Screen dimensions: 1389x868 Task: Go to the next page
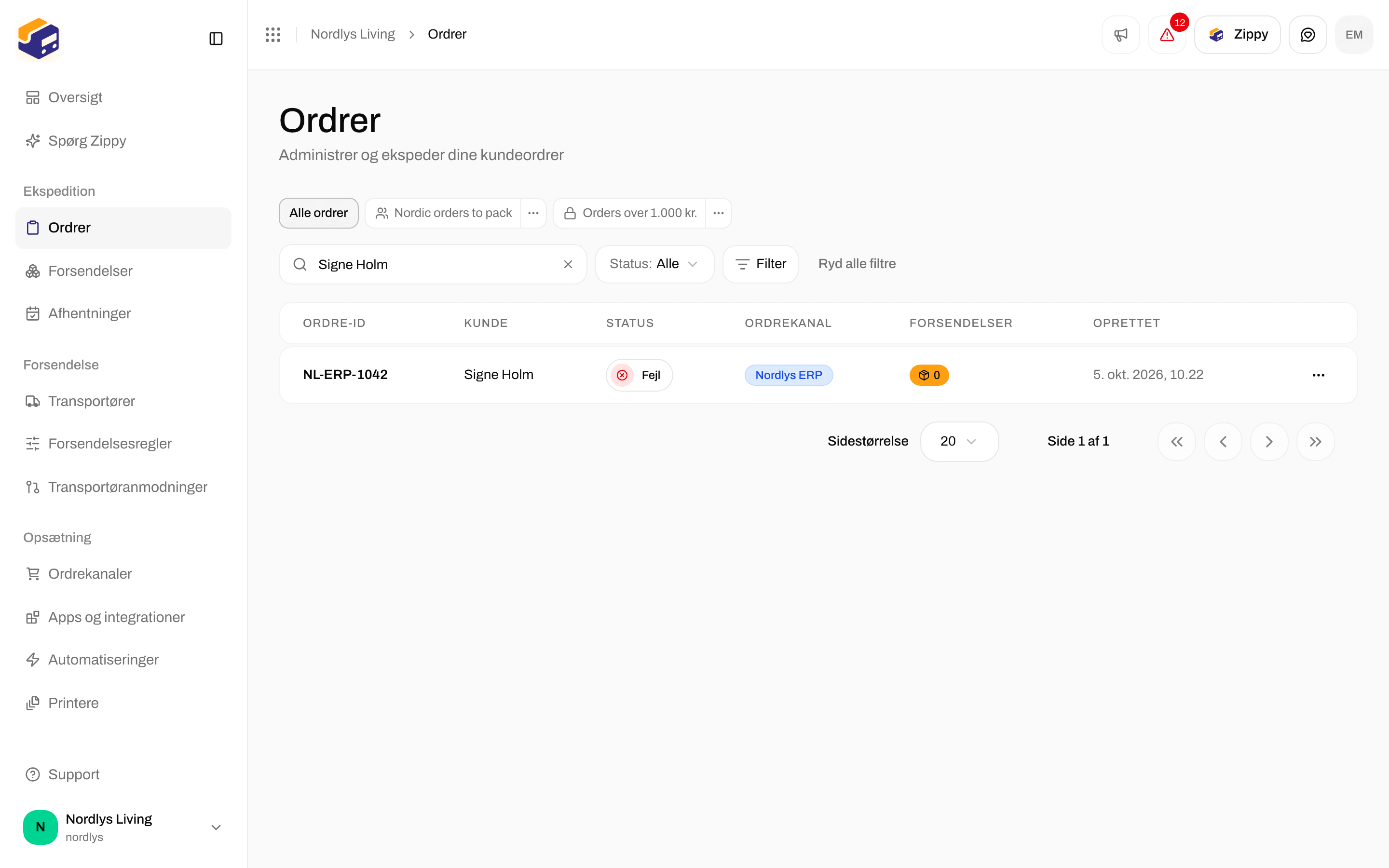tap(1269, 441)
